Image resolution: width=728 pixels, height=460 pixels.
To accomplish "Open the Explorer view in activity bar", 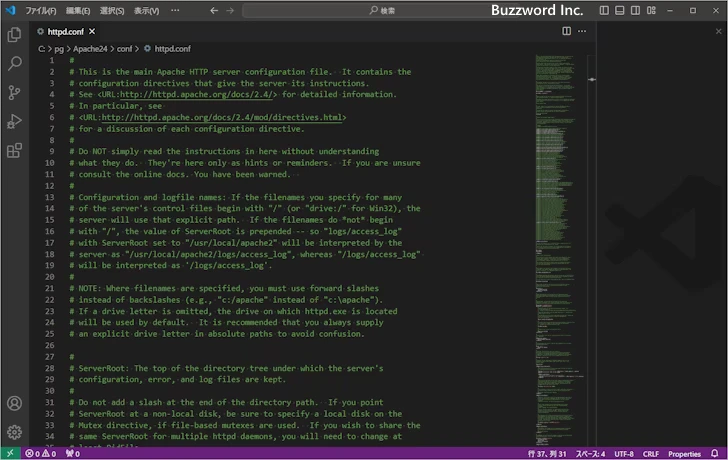I will [14, 34].
